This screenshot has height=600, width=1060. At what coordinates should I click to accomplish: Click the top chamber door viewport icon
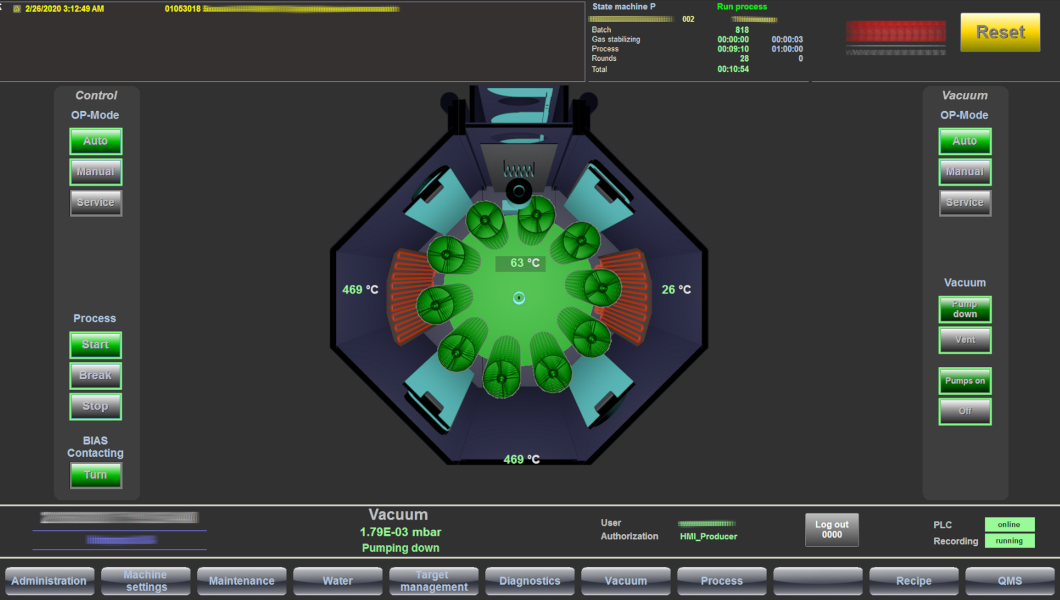click(x=519, y=190)
